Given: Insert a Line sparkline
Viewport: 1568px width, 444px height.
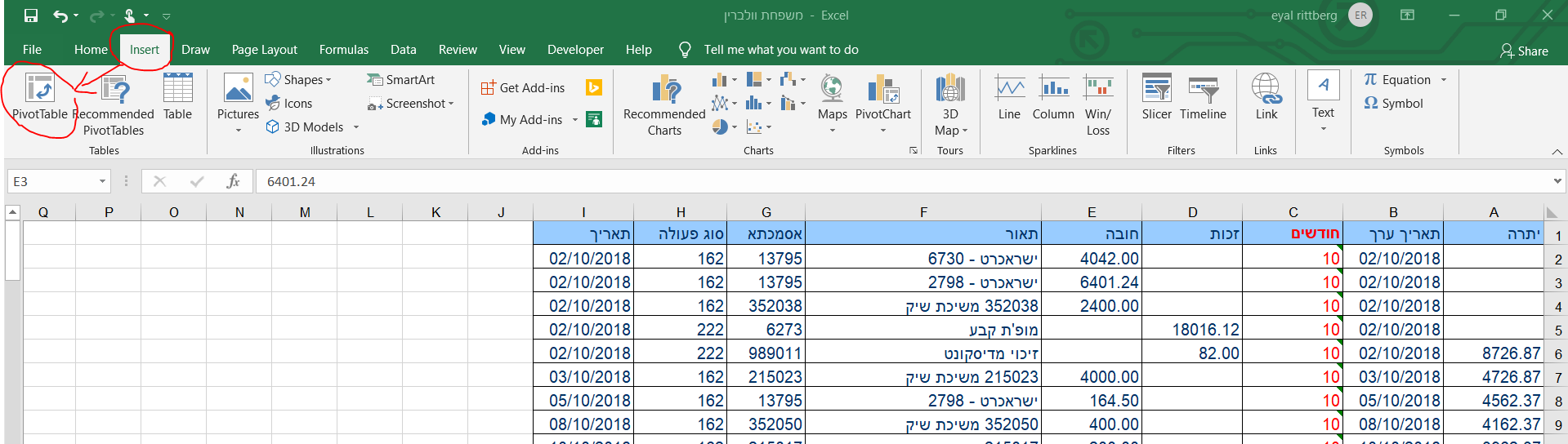Looking at the screenshot, I should coord(1009,88).
